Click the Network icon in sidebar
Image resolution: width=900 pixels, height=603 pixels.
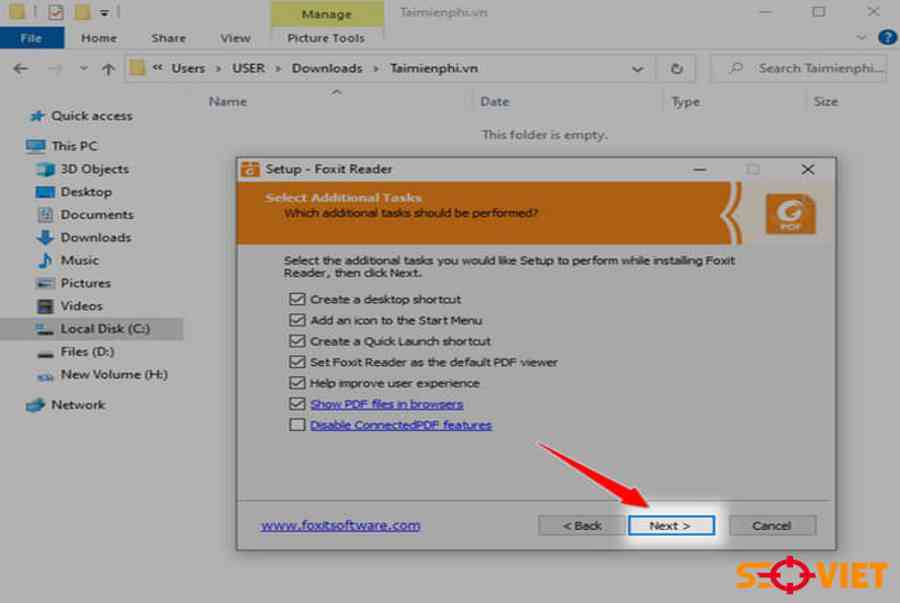[36, 405]
